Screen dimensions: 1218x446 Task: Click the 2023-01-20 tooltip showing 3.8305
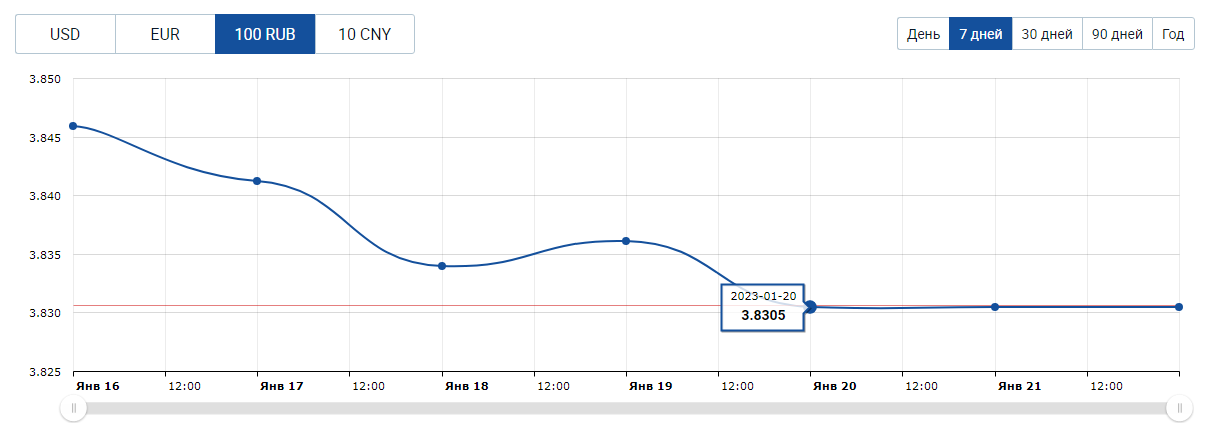coord(763,307)
